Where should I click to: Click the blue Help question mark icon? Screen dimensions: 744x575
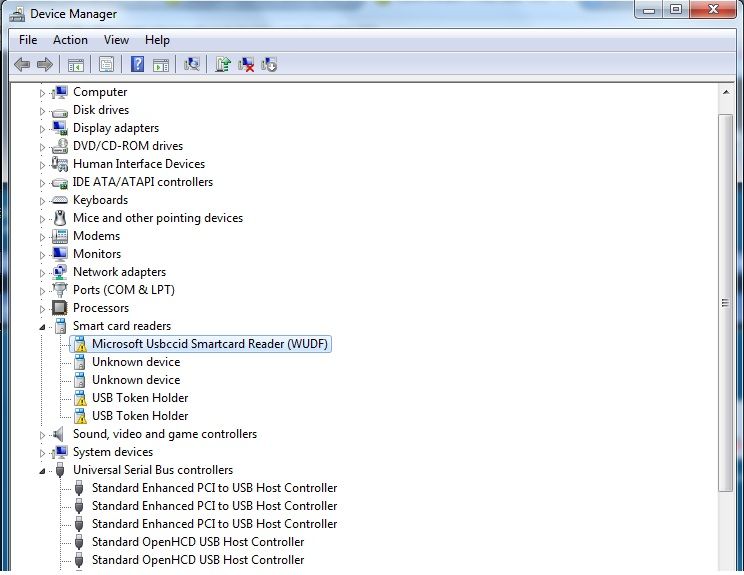(137, 64)
